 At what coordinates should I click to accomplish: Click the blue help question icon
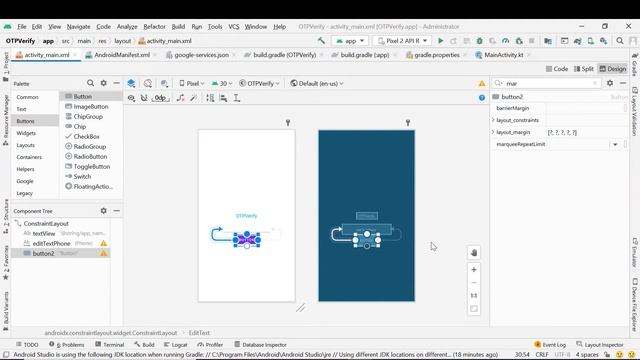482,98
